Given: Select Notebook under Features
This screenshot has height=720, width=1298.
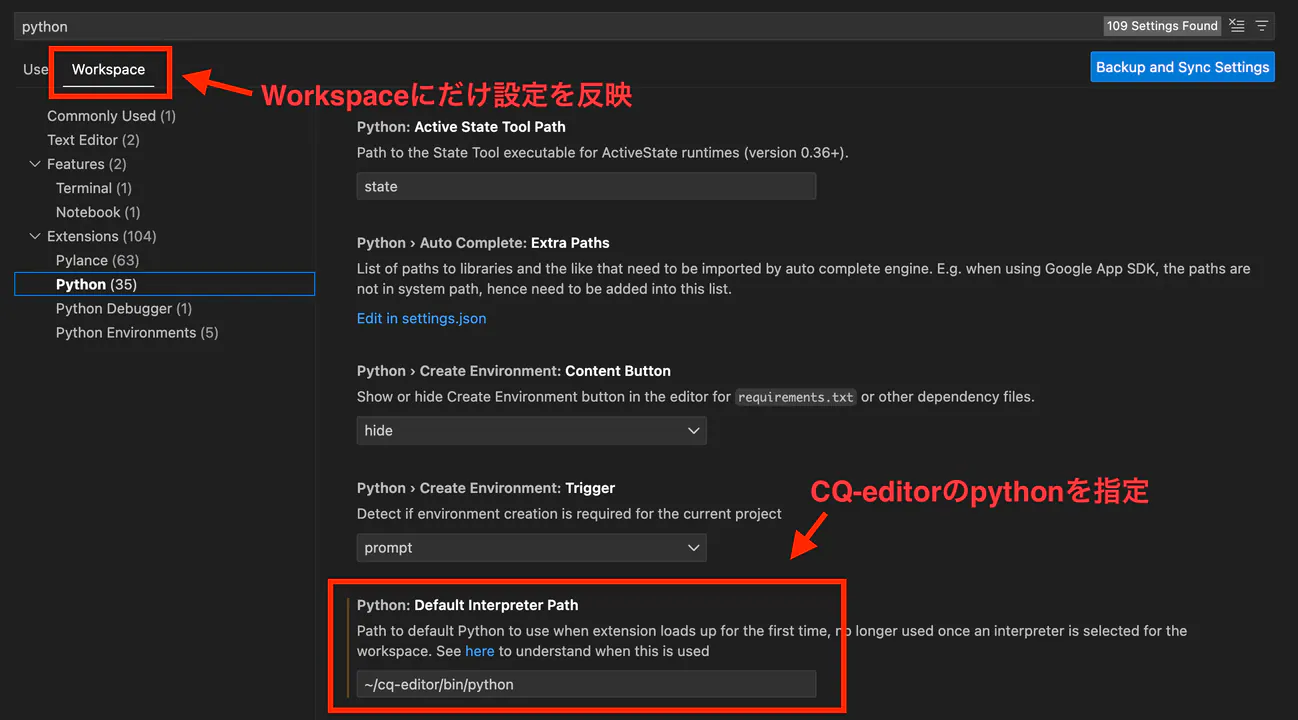Looking at the screenshot, I should click(98, 212).
